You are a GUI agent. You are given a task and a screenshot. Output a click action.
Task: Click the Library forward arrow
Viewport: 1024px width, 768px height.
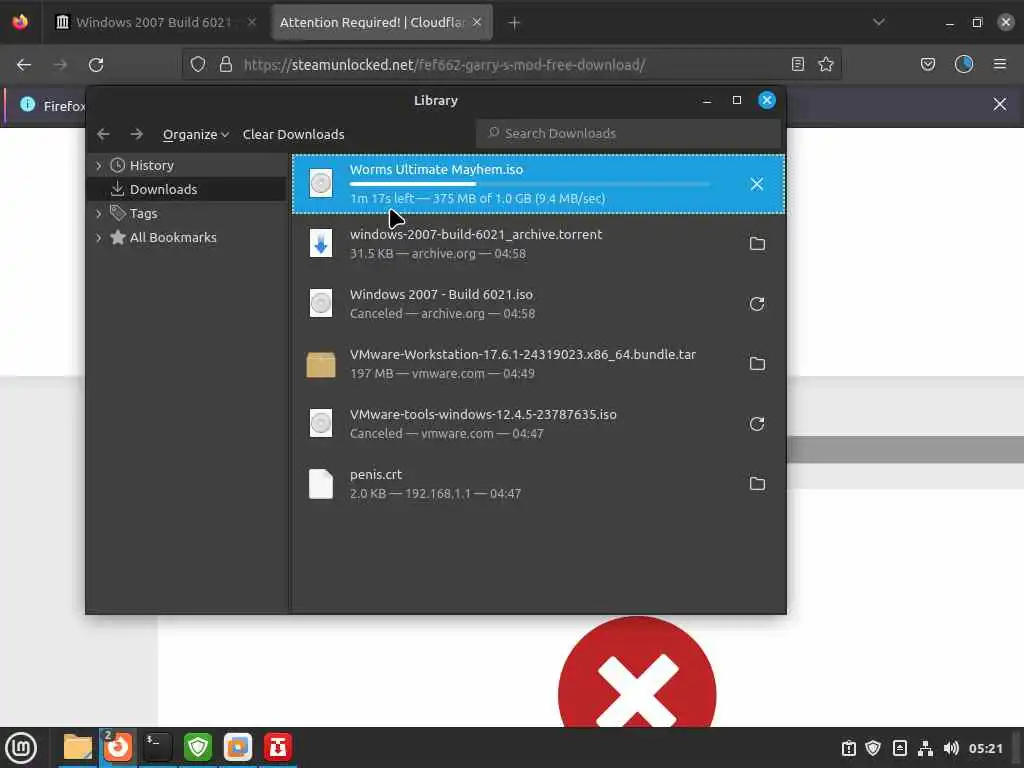coord(136,134)
